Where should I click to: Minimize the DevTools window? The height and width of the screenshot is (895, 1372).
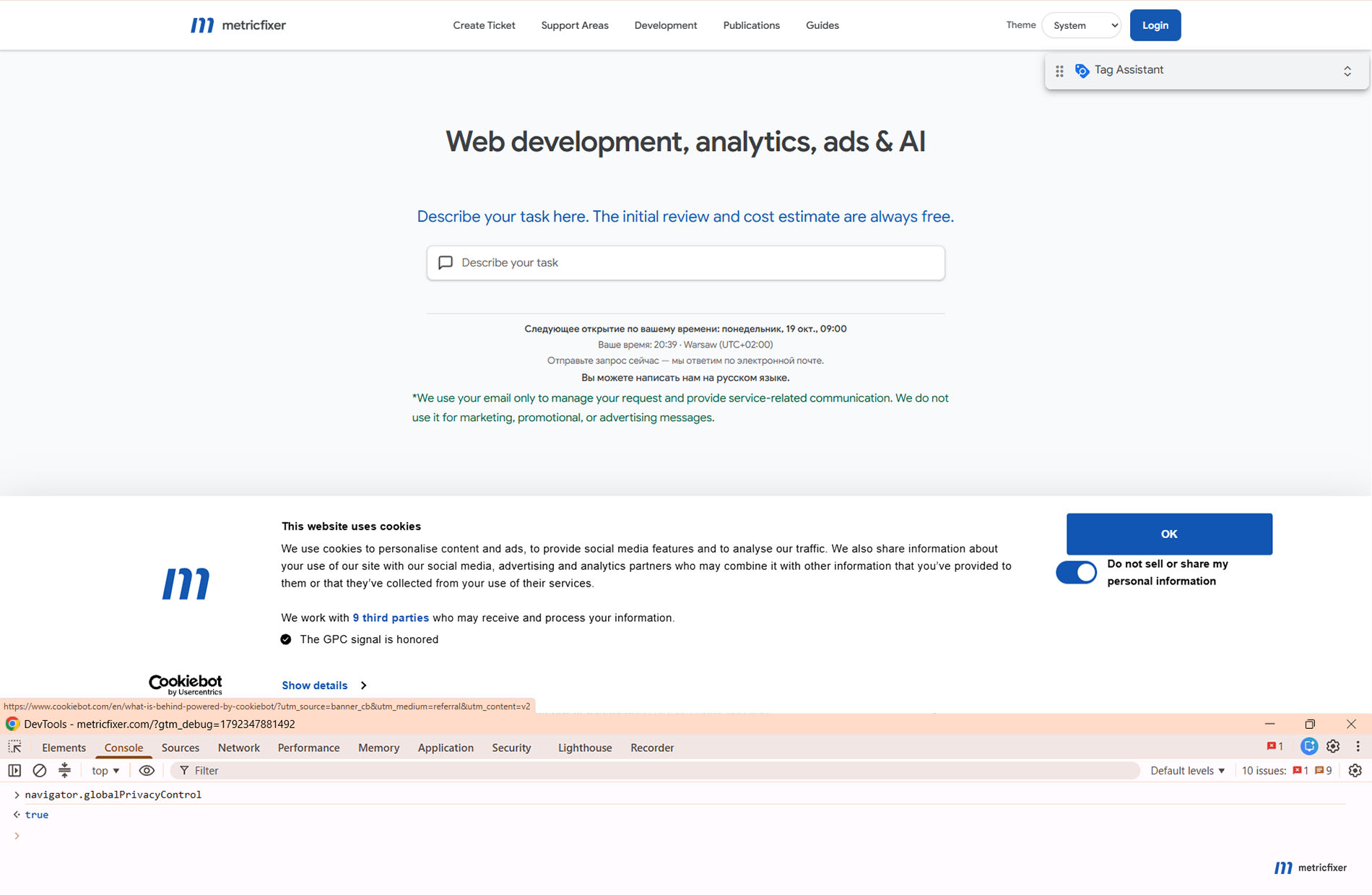(x=1269, y=724)
